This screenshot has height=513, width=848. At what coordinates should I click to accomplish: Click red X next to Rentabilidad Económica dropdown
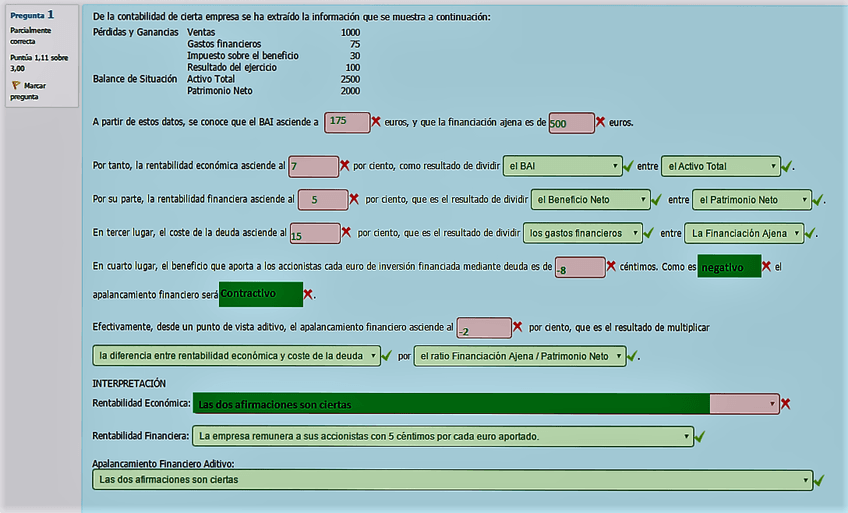point(786,404)
